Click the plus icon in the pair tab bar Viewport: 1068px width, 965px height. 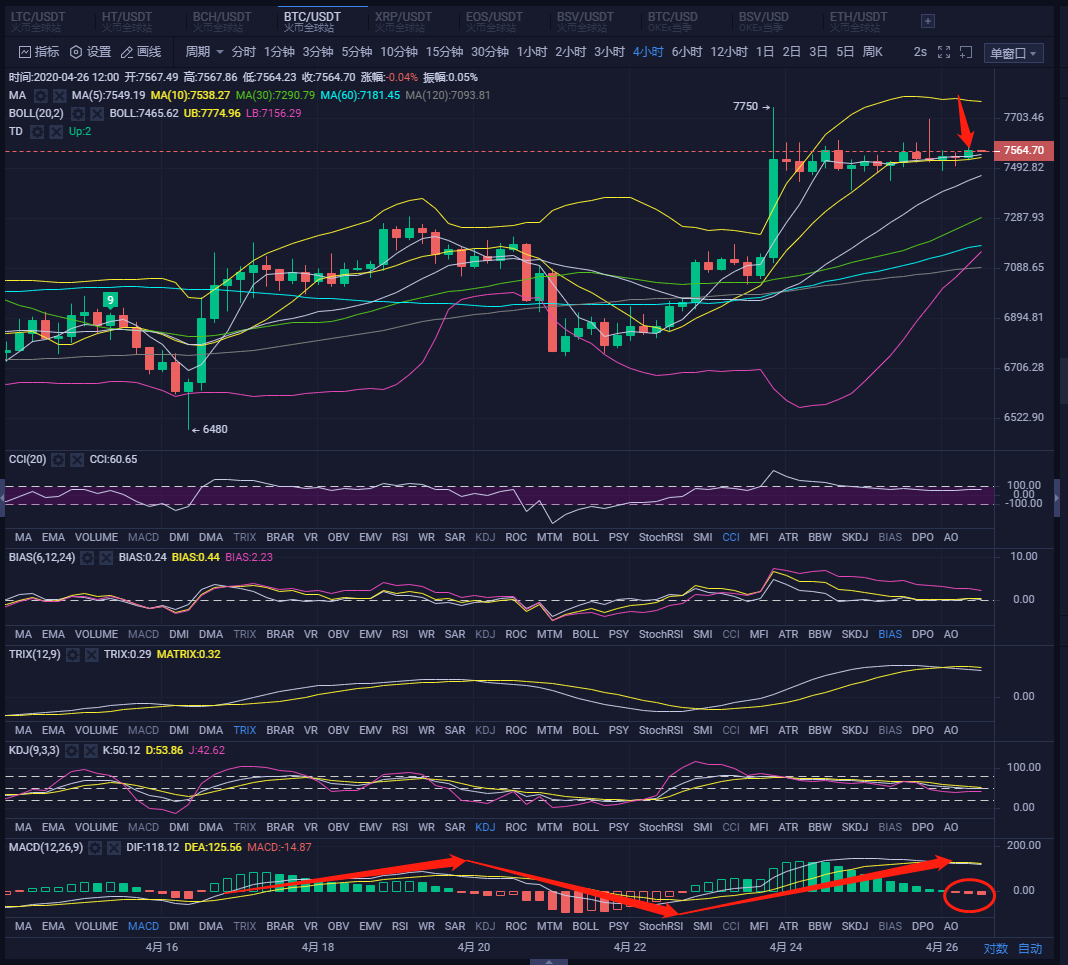click(x=927, y=20)
